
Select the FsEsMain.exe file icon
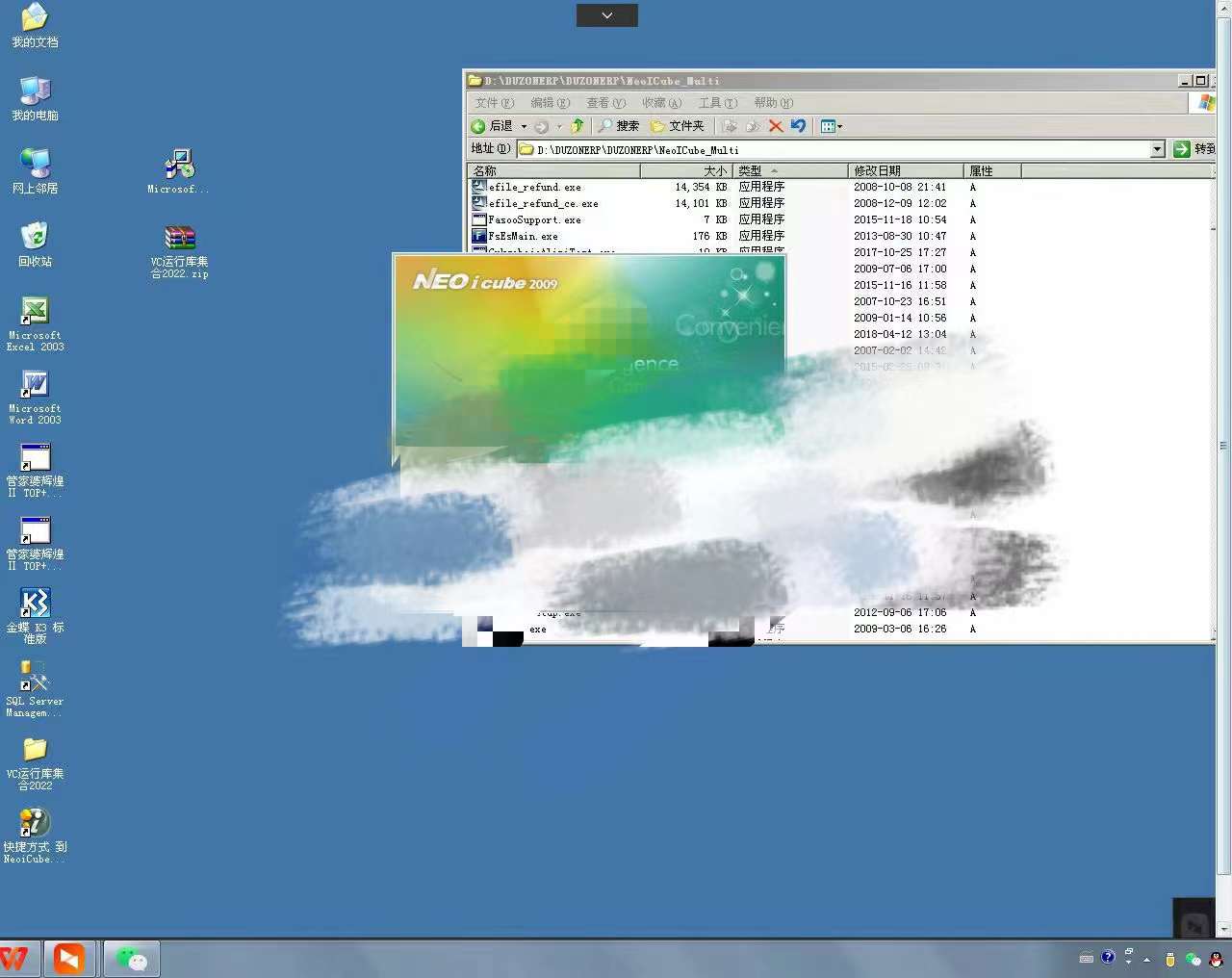coord(479,236)
